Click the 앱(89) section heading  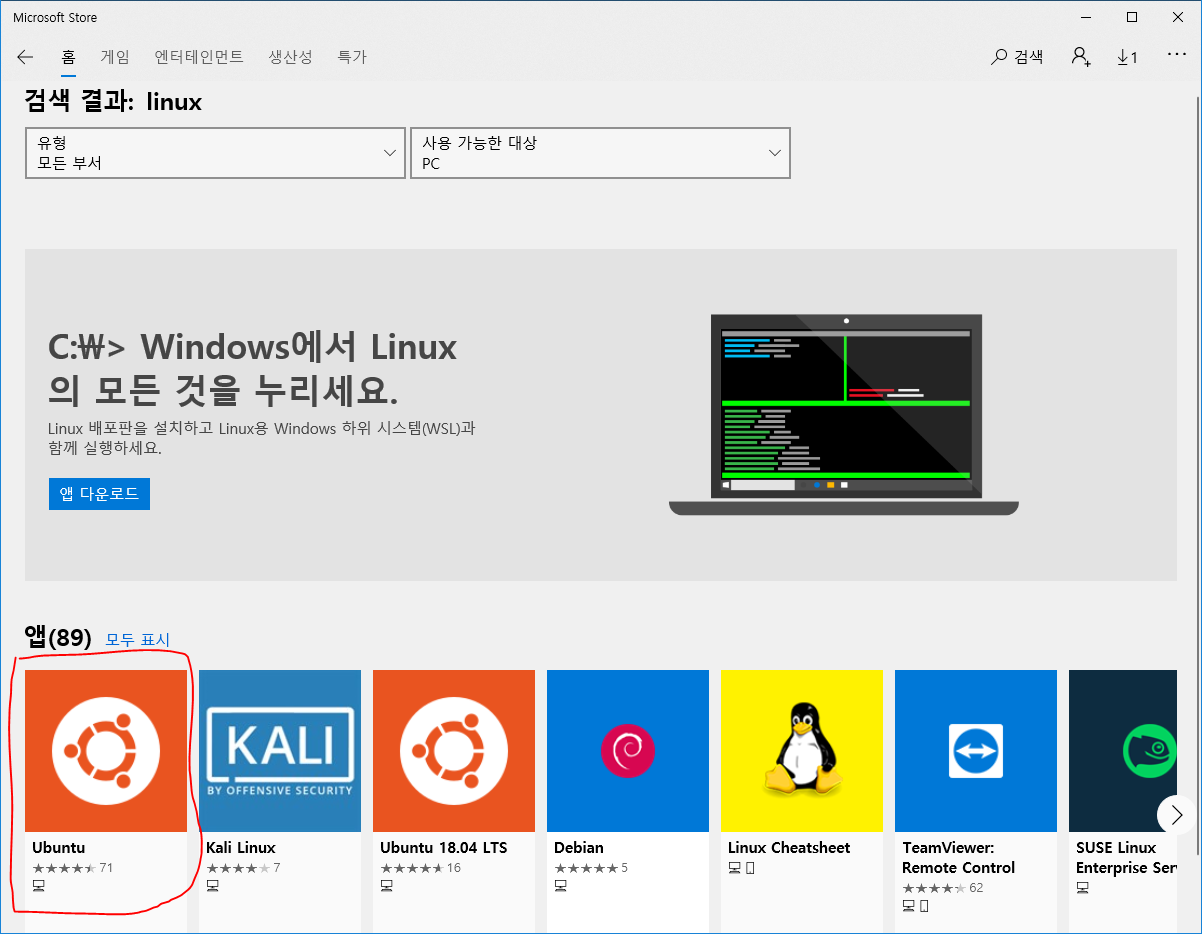tap(58, 637)
